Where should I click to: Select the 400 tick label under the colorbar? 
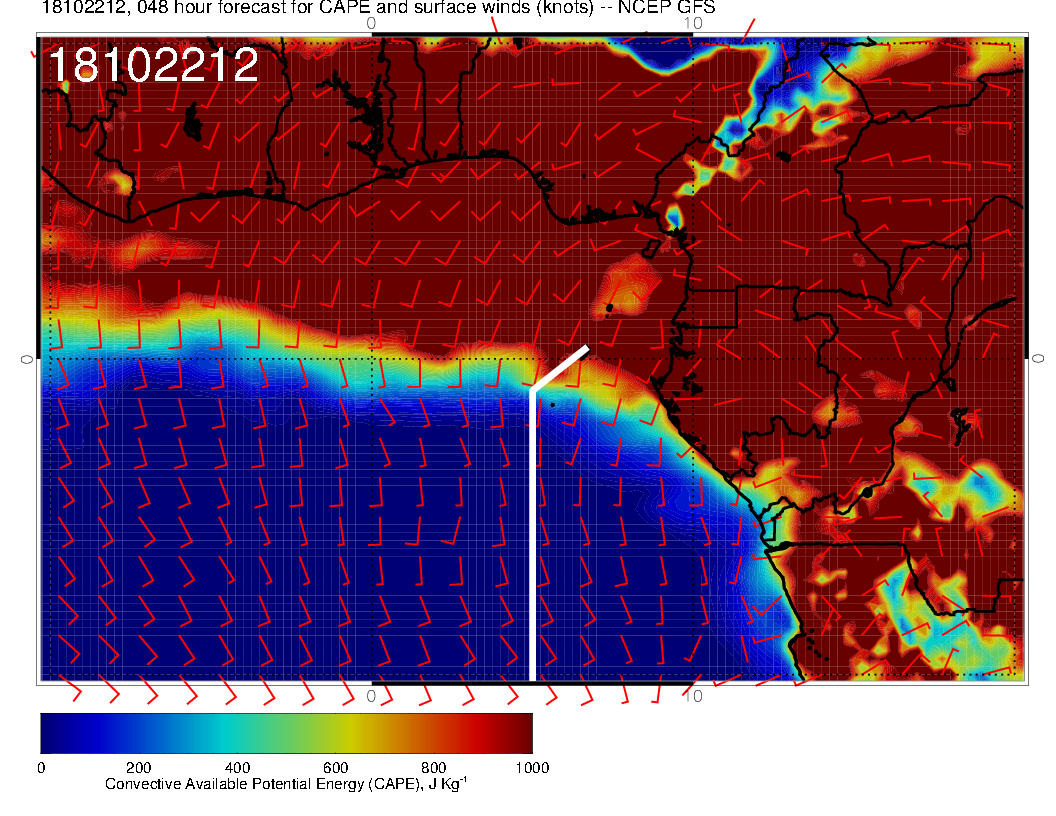click(236, 768)
